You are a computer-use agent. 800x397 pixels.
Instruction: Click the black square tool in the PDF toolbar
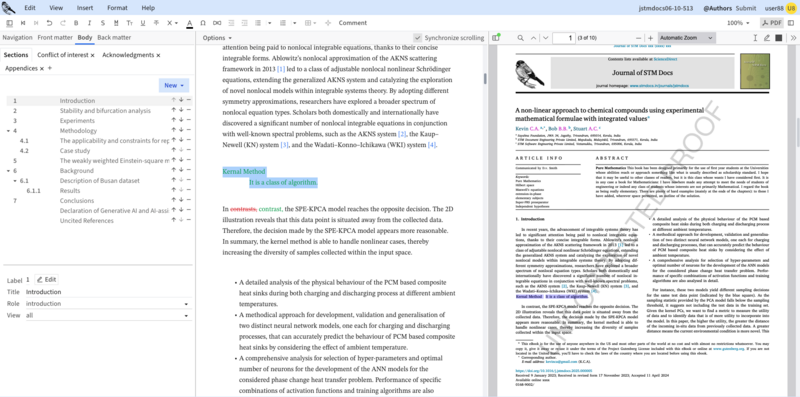pyautogui.click(x=779, y=38)
